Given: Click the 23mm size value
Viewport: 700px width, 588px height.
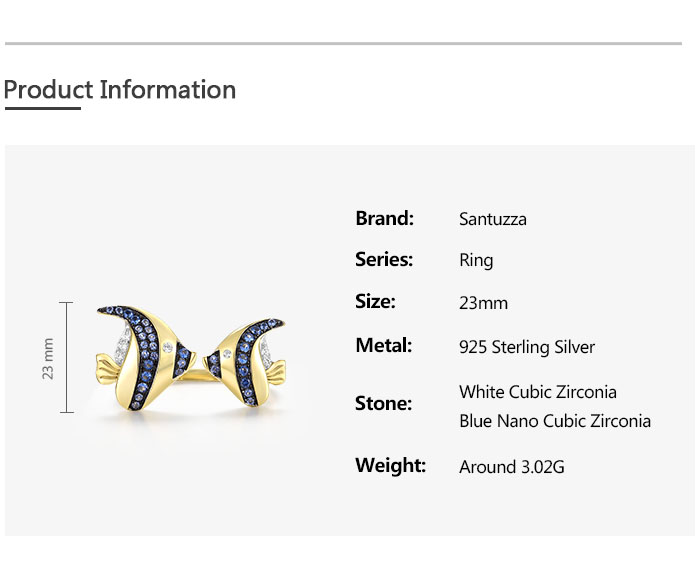Looking at the screenshot, I should click(483, 303).
